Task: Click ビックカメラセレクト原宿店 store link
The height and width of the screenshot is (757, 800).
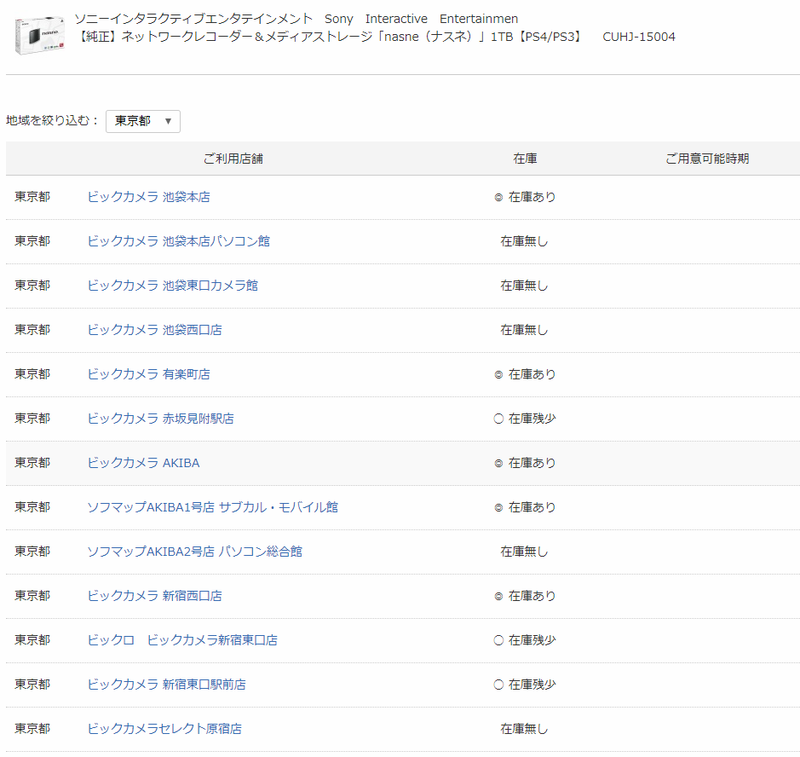Action: [x=164, y=729]
